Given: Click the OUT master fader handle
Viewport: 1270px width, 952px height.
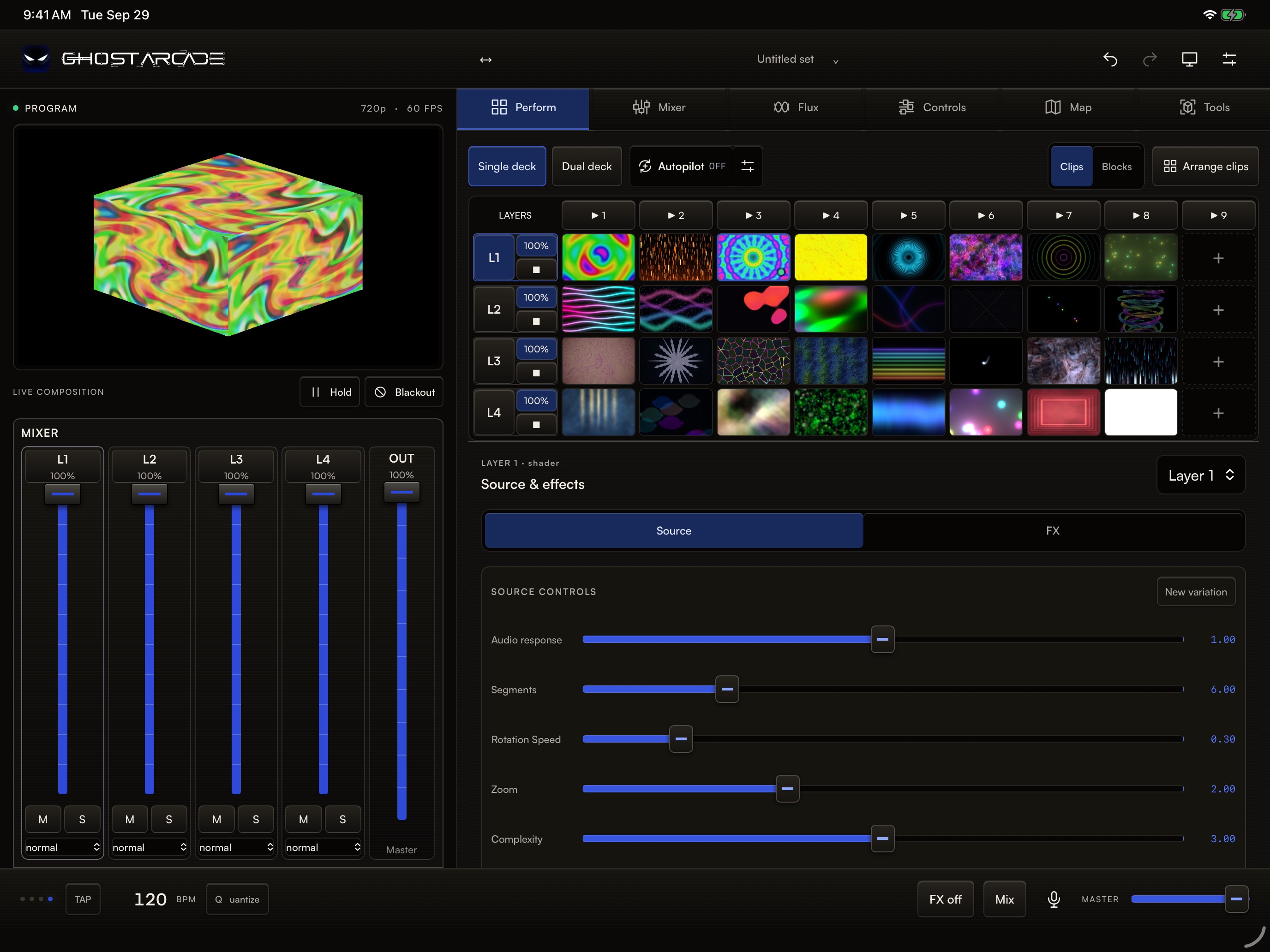Looking at the screenshot, I should [x=402, y=492].
